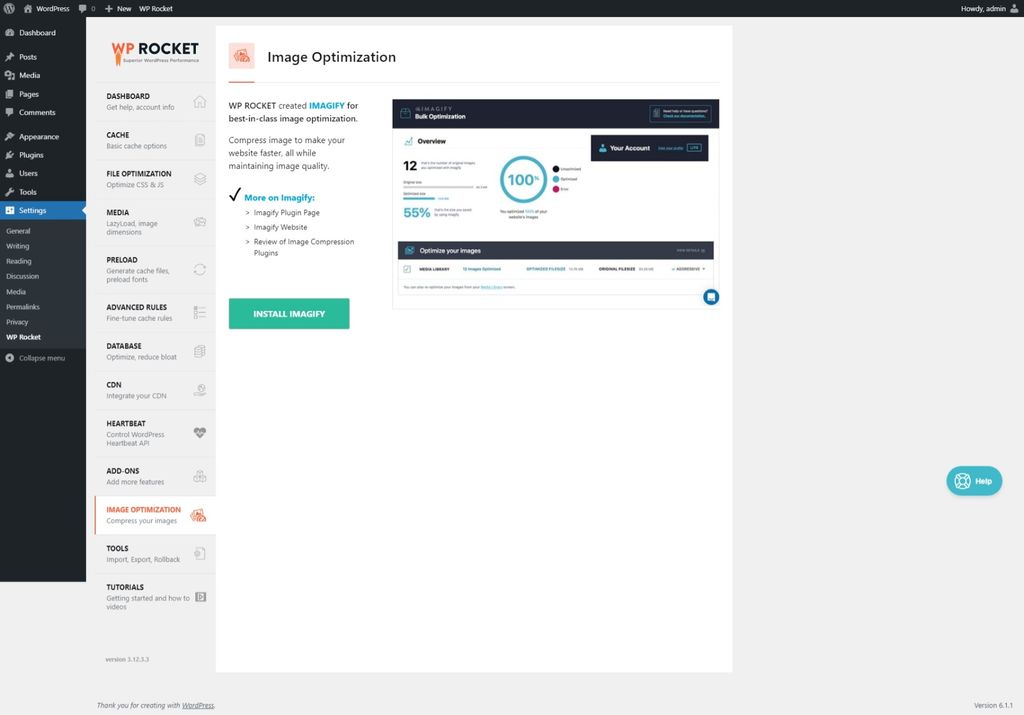Open the Cache tab
The image size is (1024, 715).
[155, 140]
